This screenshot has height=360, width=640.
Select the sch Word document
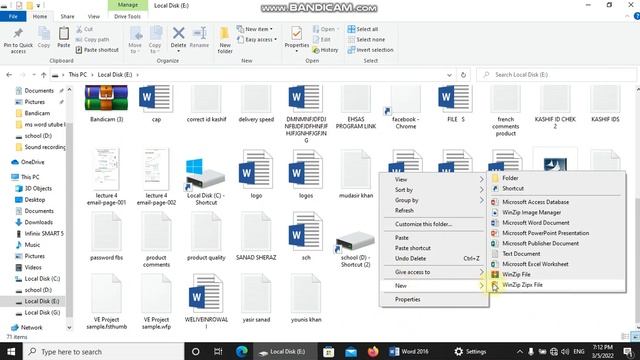coord(306,236)
